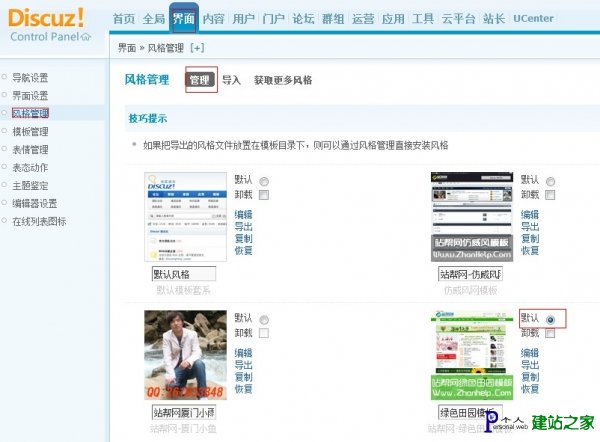Open 模板管理 in the left sidebar
600x442 pixels.
30,132
